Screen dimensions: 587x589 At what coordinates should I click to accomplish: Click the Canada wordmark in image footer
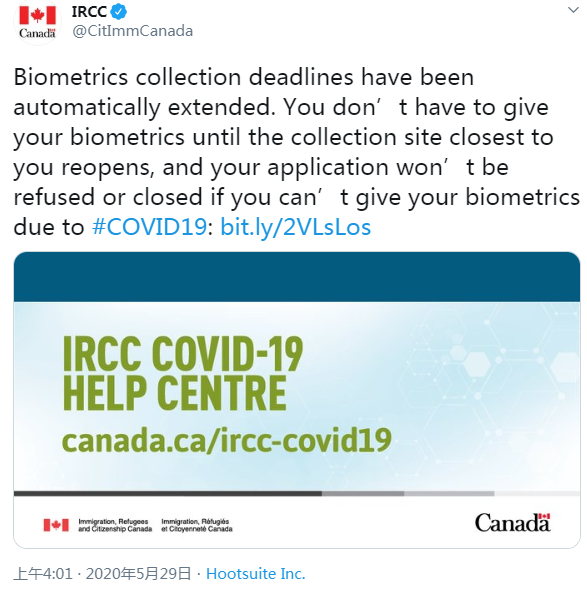coord(512,523)
